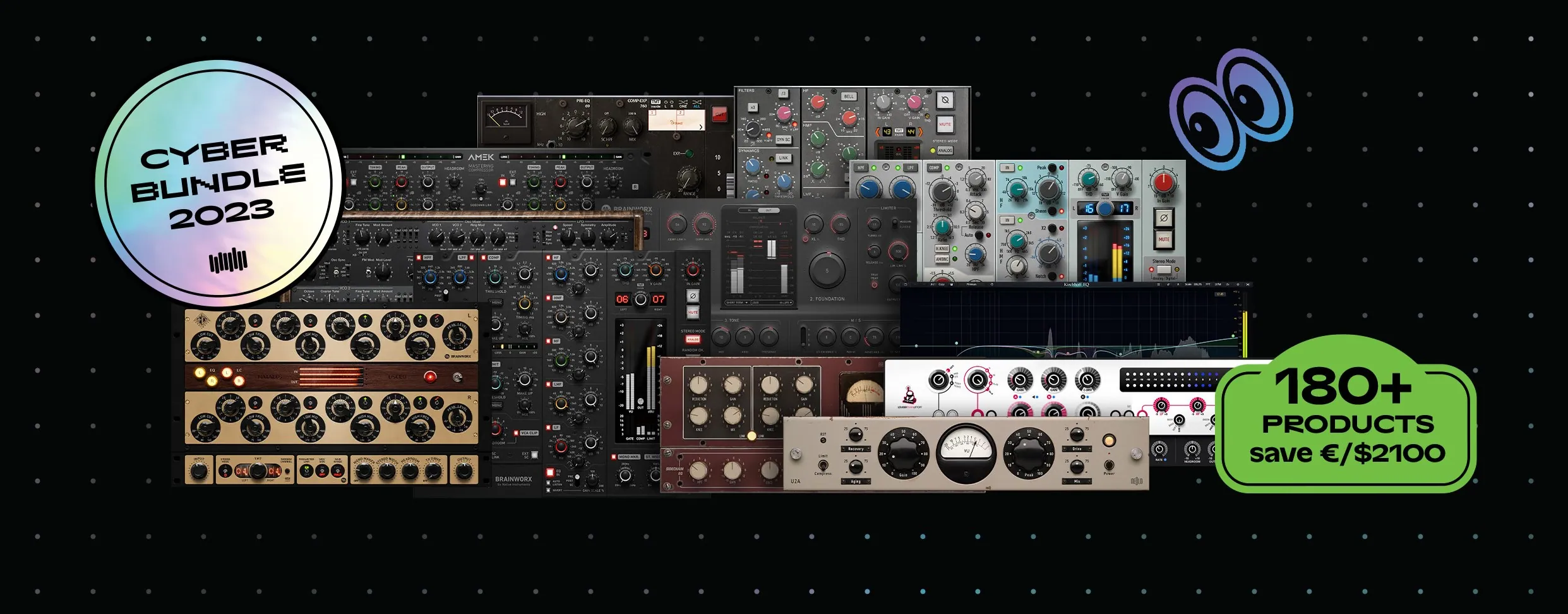
Task: Toggle the MUTE button on the silver channel strip
Action: [1163, 239]
